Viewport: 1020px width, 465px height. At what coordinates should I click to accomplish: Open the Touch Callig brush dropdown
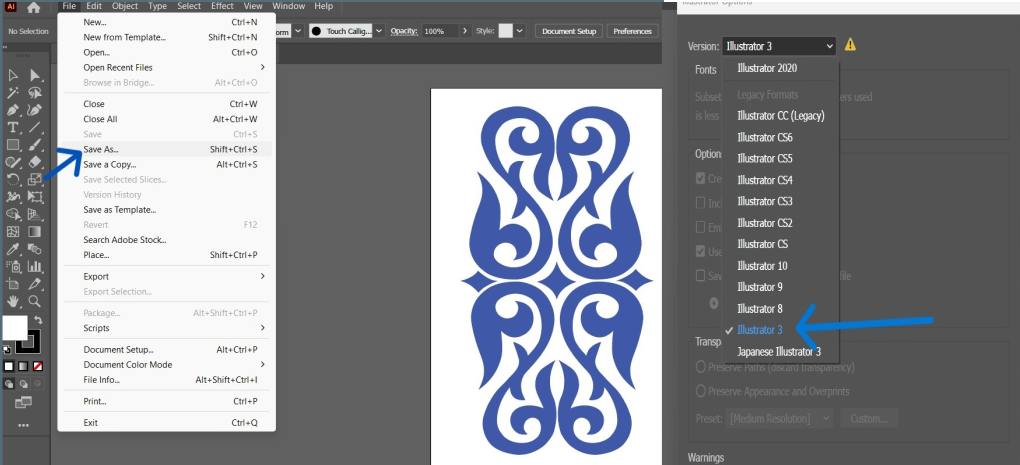(379, 31)
